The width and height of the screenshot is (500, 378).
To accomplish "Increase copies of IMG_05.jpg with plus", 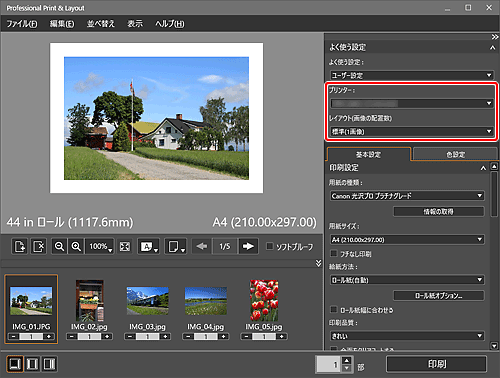I will [x=282, y=337].
